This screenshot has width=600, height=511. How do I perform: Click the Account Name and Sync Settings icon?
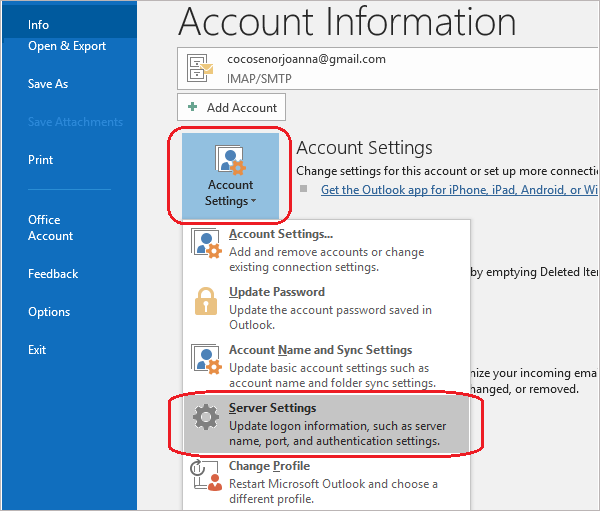(206, 359)
